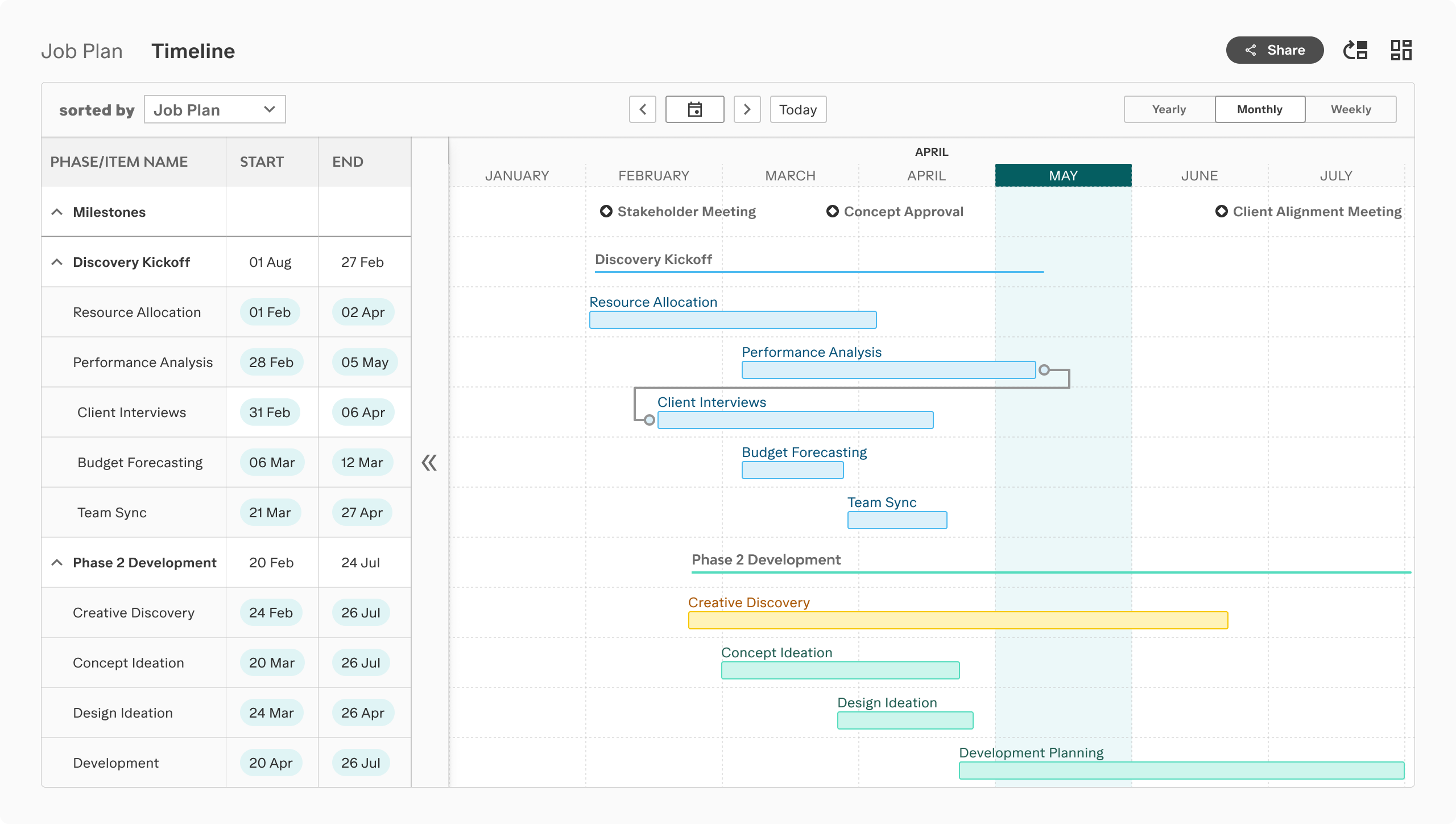This screenshot has height=824, width=1456.
Task: Select the Timeline tab
Action: tap(193, 50)
